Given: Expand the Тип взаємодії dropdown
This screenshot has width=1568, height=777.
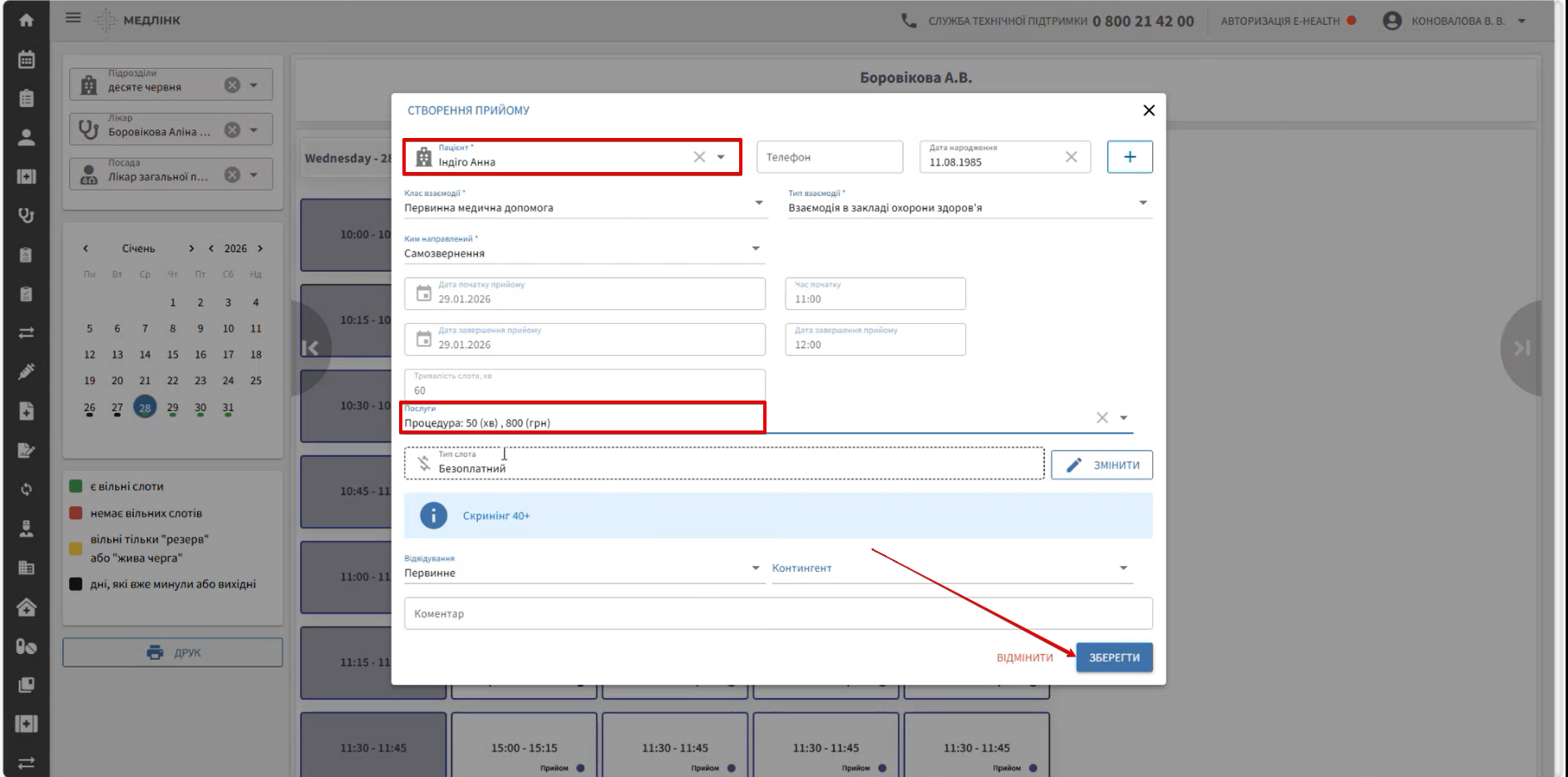Looking at the screenshot, I should click(1142, 204).
